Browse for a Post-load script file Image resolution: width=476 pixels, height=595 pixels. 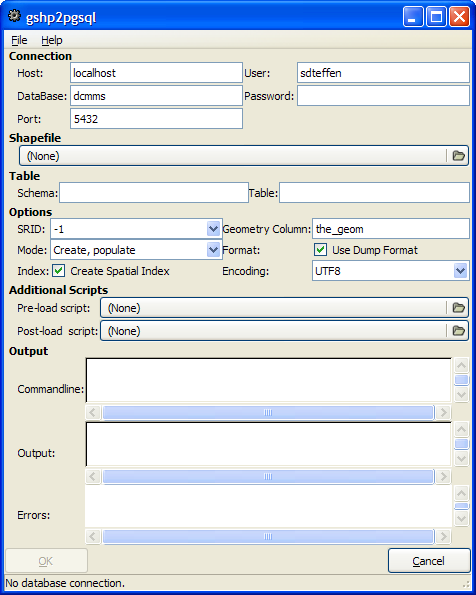(458, 331)
